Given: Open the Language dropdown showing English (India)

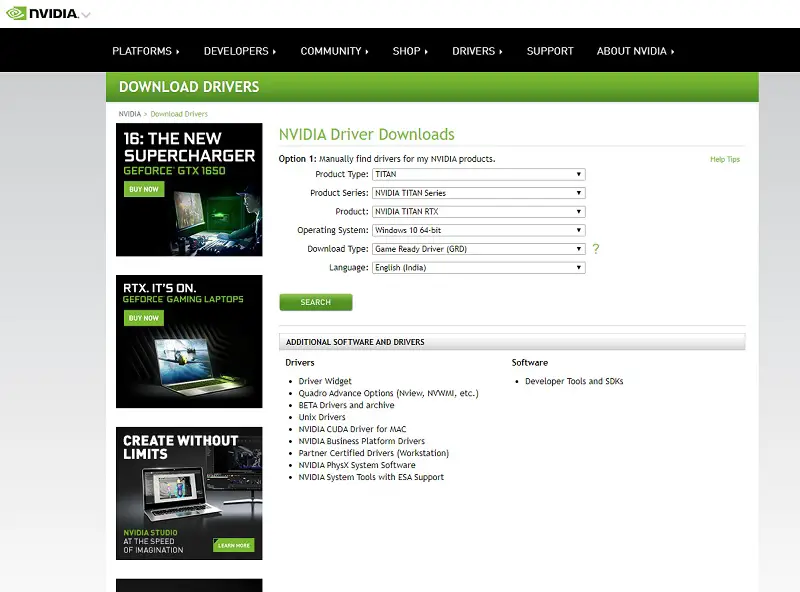Looking at the screenshot, I should pos(479,268).
